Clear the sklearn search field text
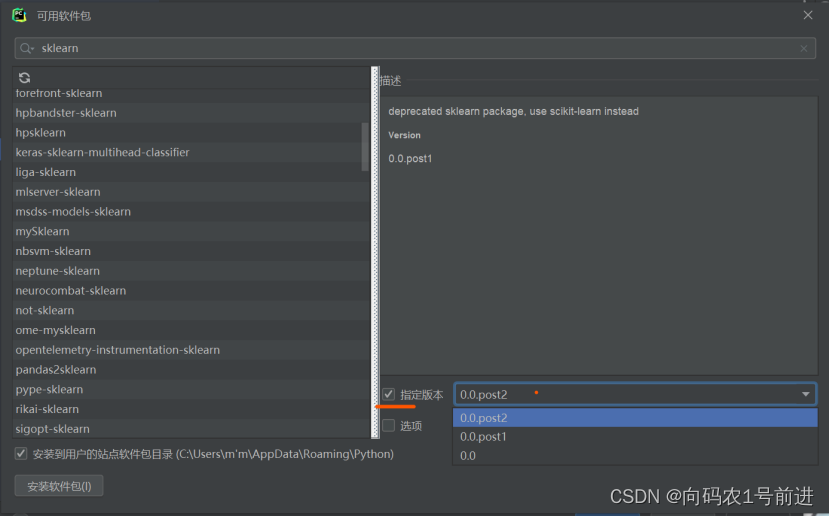Screen dimensions: 830x516 804,48
